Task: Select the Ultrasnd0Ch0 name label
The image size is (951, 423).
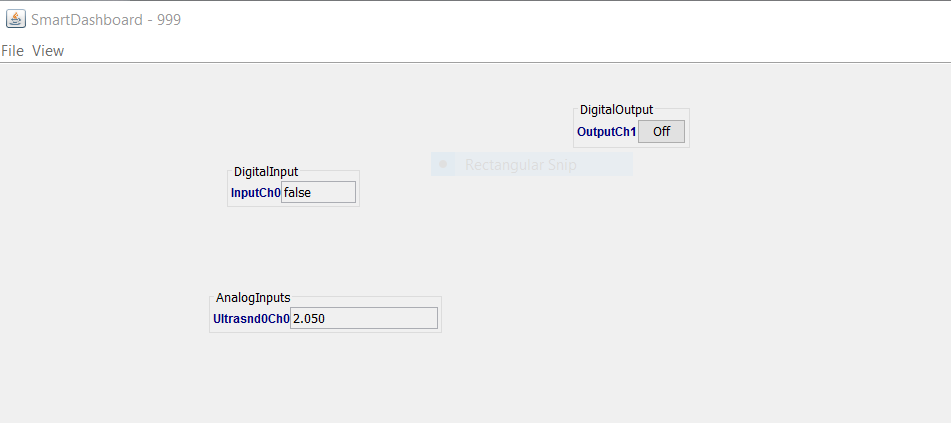Action: click(251, 319)
